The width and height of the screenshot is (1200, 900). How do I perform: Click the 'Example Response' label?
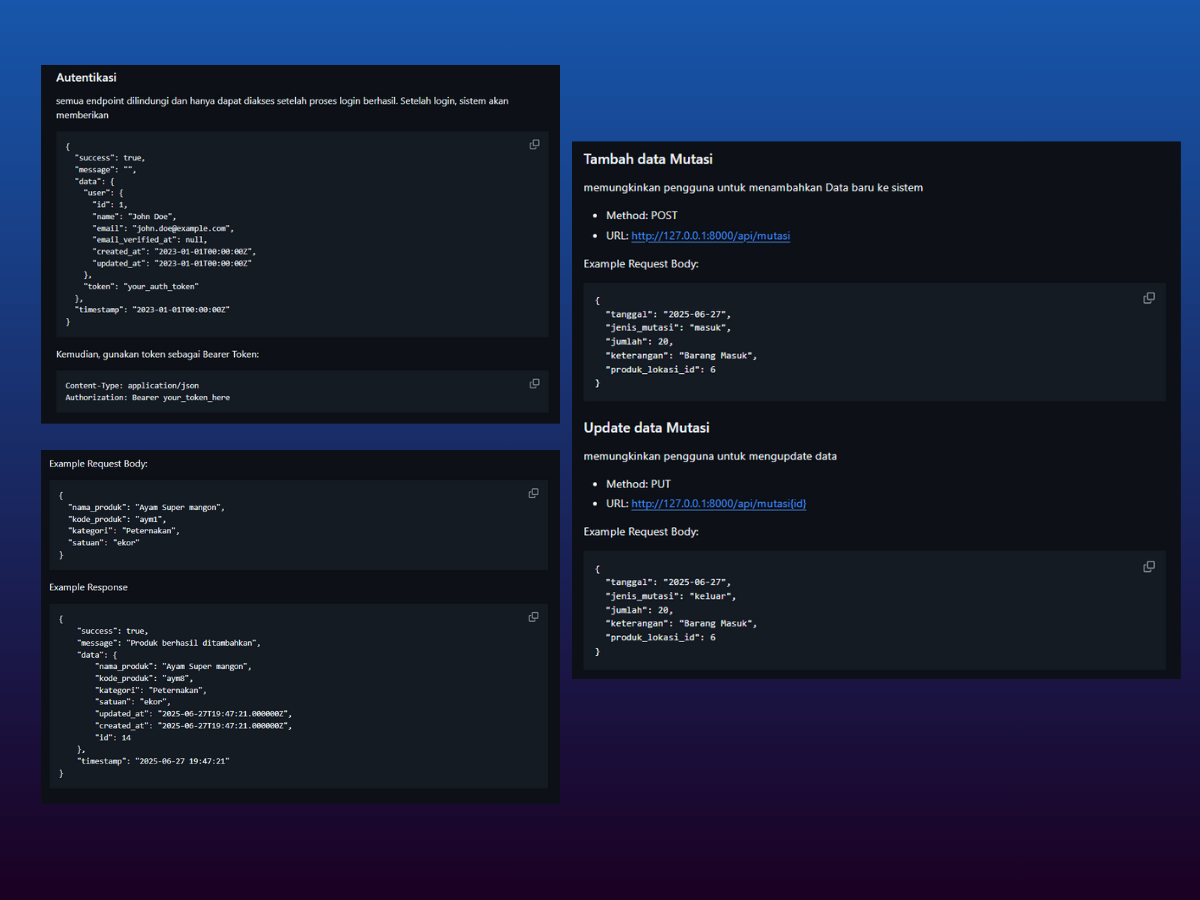[88, 587]
